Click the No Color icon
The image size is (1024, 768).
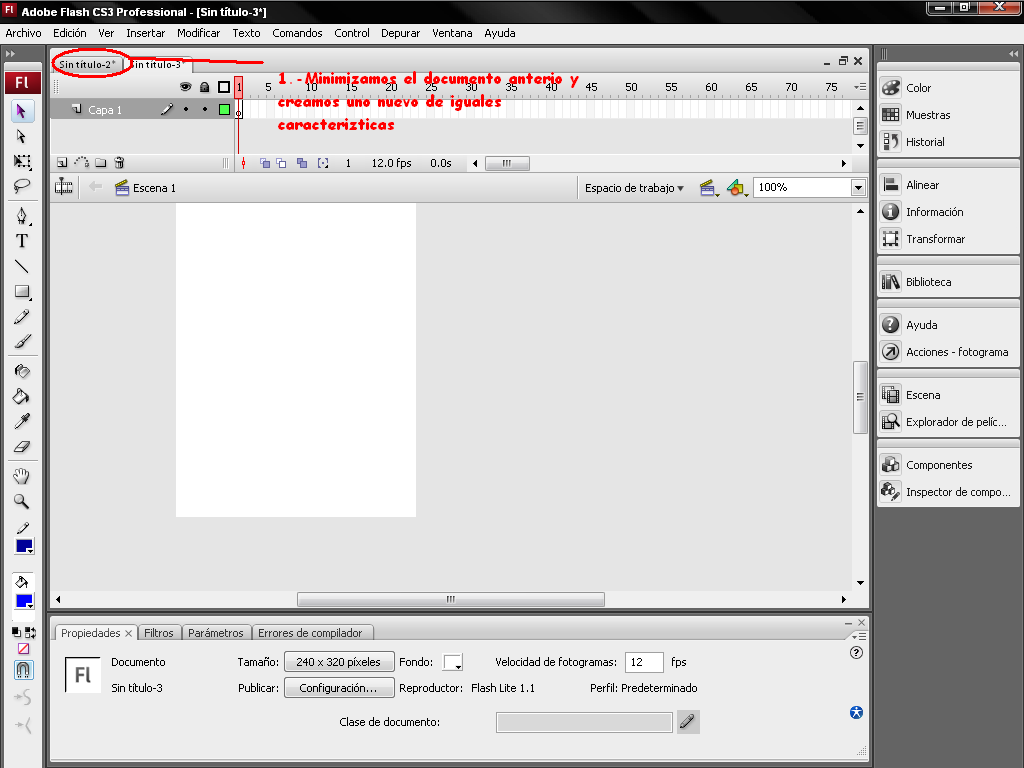pos(24,648)
